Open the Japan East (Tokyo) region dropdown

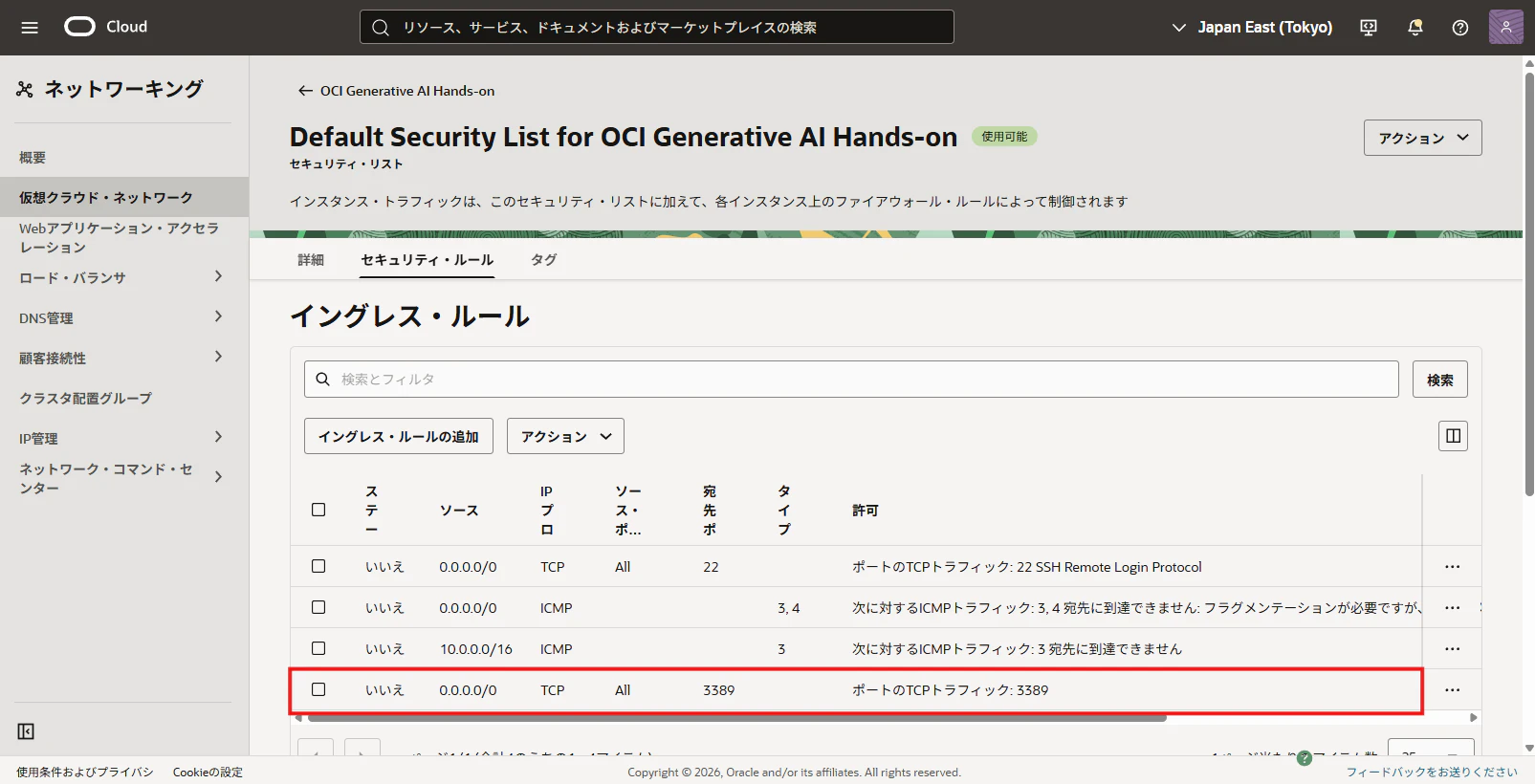click(1252, 28)
